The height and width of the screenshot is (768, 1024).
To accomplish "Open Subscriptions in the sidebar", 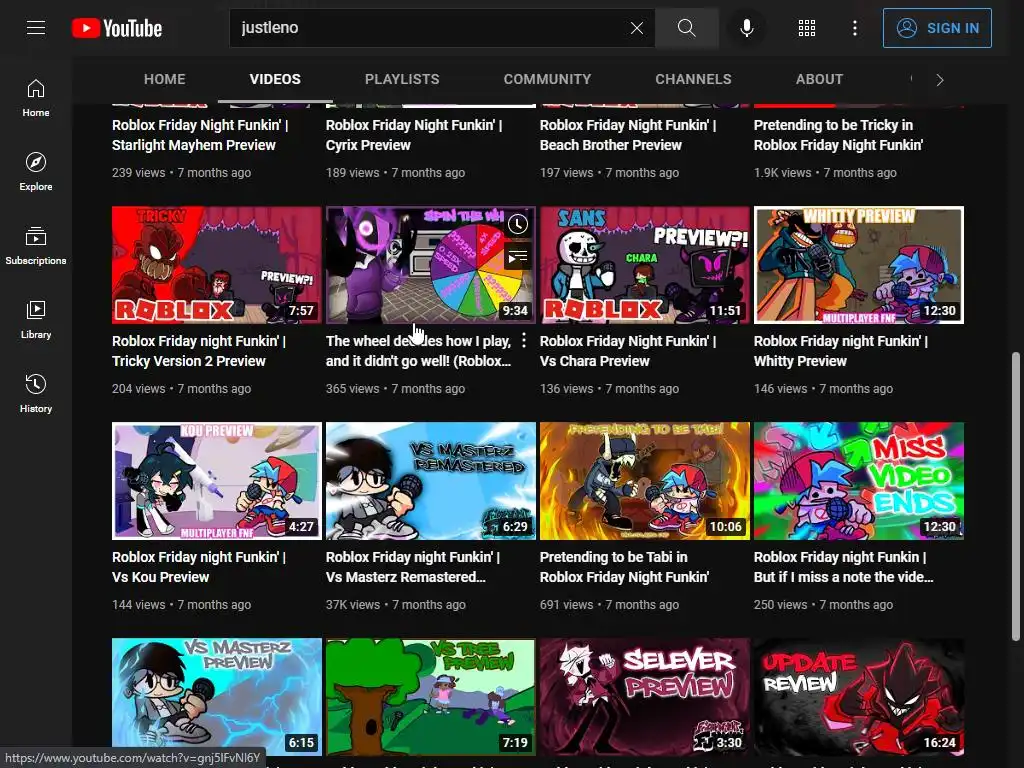I will click(36, 246).
